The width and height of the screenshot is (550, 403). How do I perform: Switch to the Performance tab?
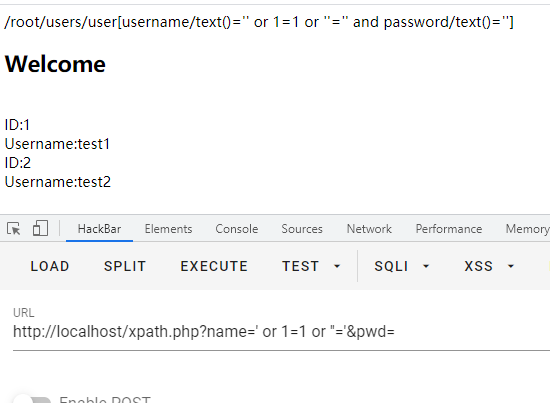[x=449, y=229]
